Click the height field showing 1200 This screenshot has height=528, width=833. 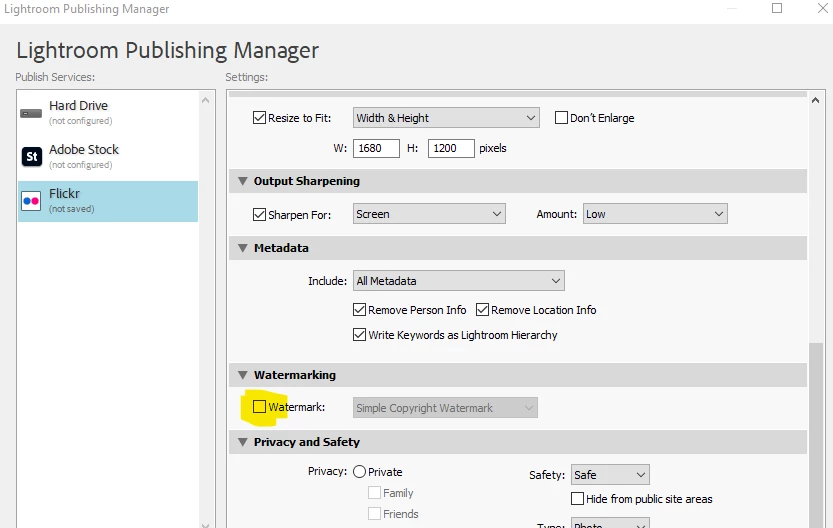coord(451,148)
